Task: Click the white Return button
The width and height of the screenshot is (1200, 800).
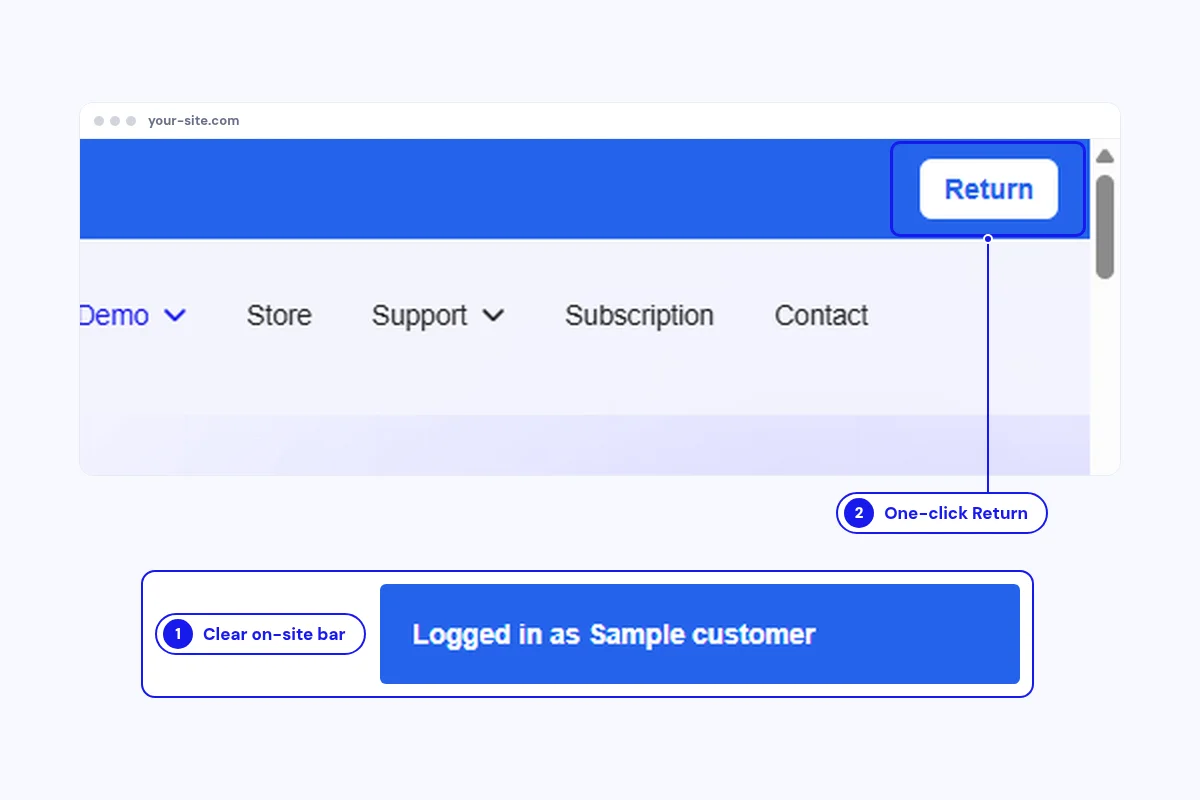Action: coord(988,189)
